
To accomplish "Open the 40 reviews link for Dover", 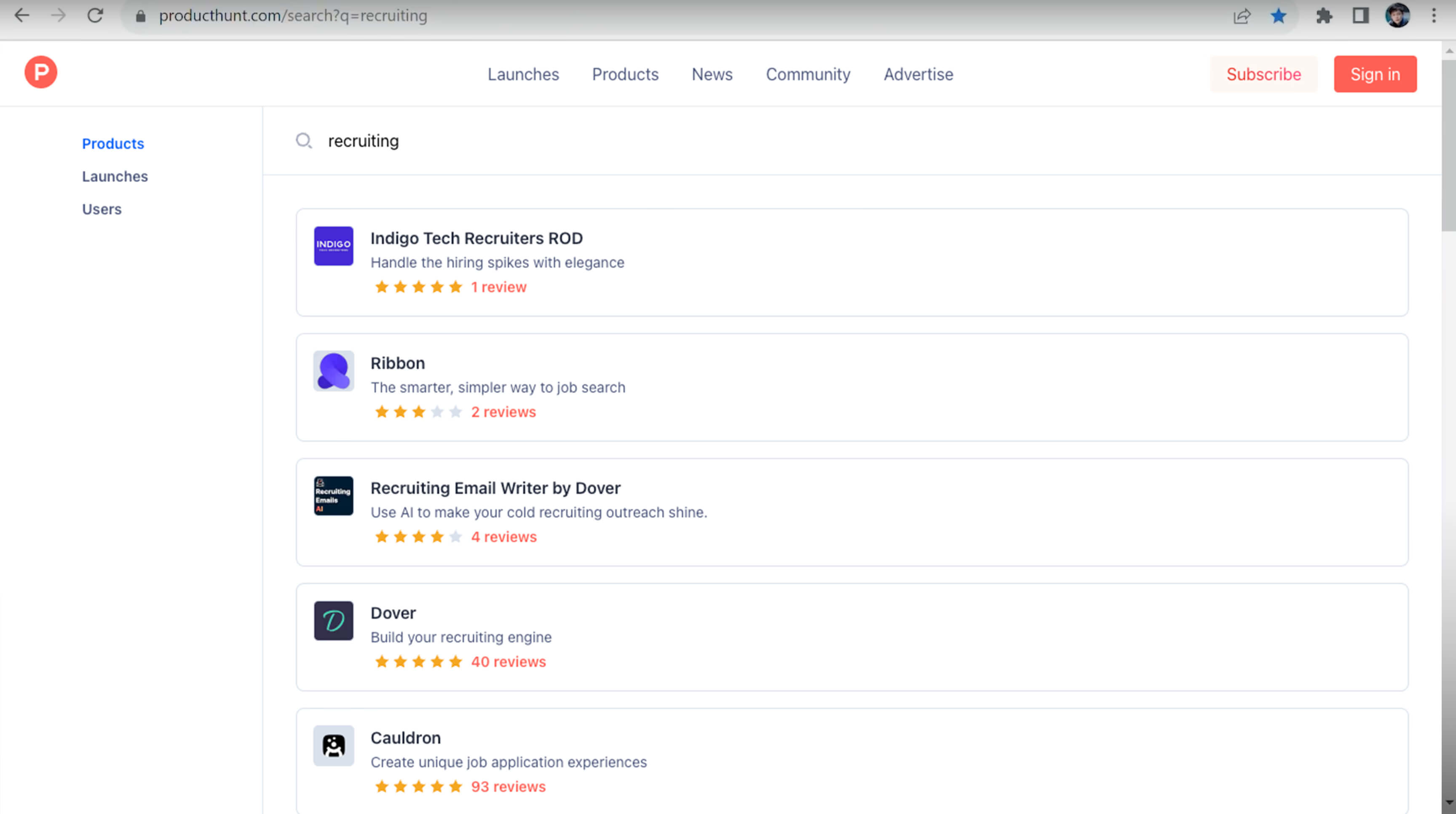I will [508, 661].
